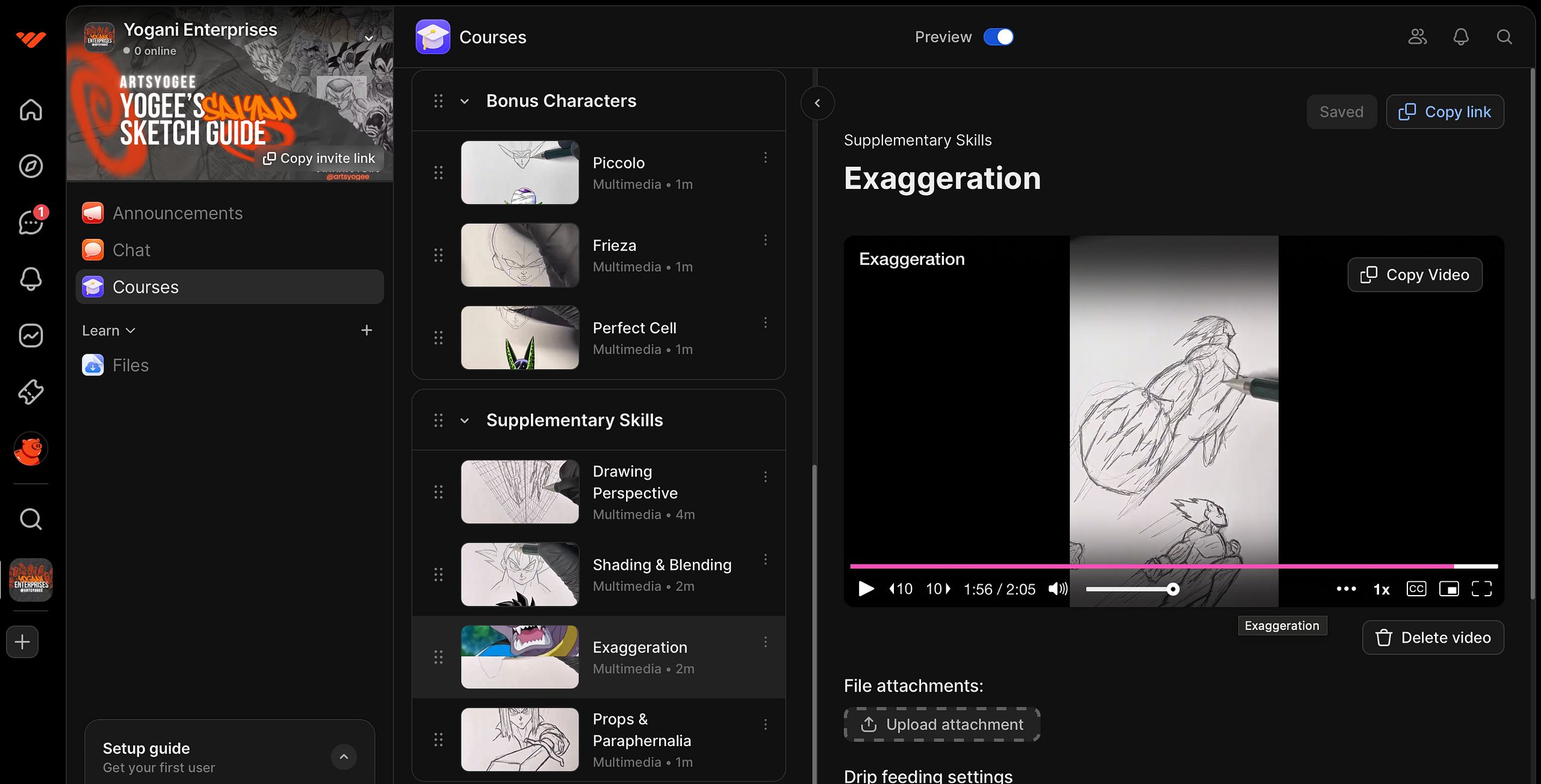Open options menu for Props & Paraphernalia

(x=766, y=724)
